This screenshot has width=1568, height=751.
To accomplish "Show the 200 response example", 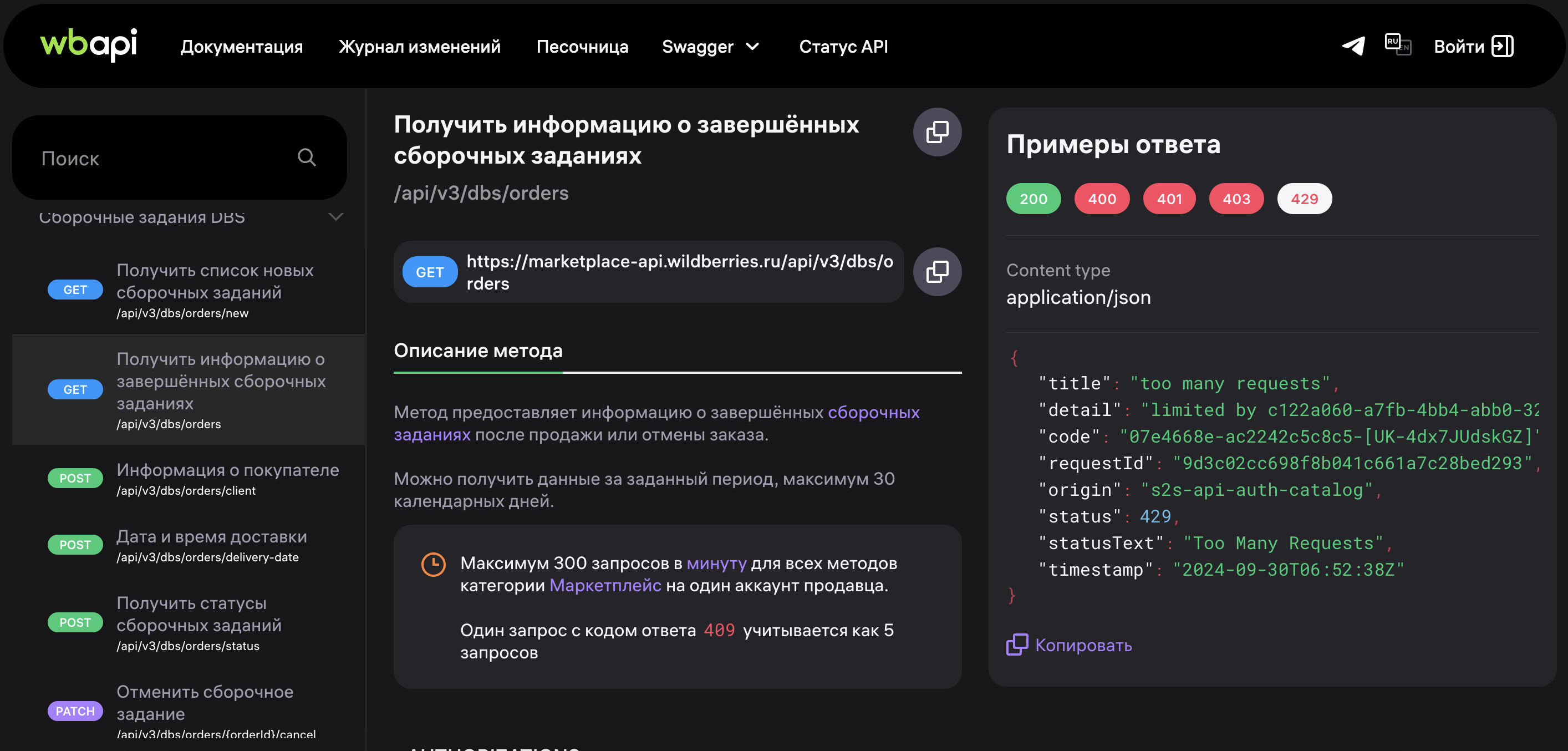I will coord(1033,199).
